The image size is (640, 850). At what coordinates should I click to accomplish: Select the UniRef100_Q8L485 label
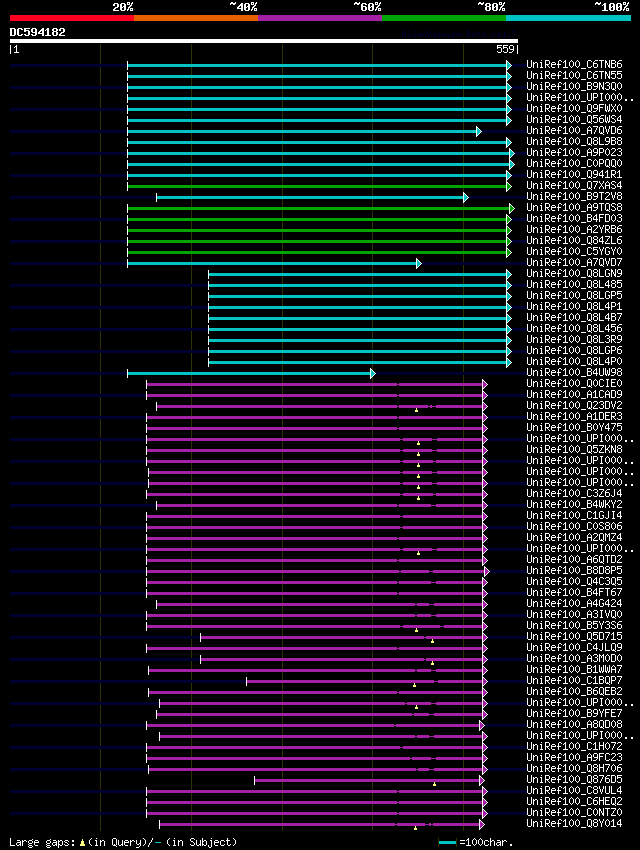[x=574, y=285]
